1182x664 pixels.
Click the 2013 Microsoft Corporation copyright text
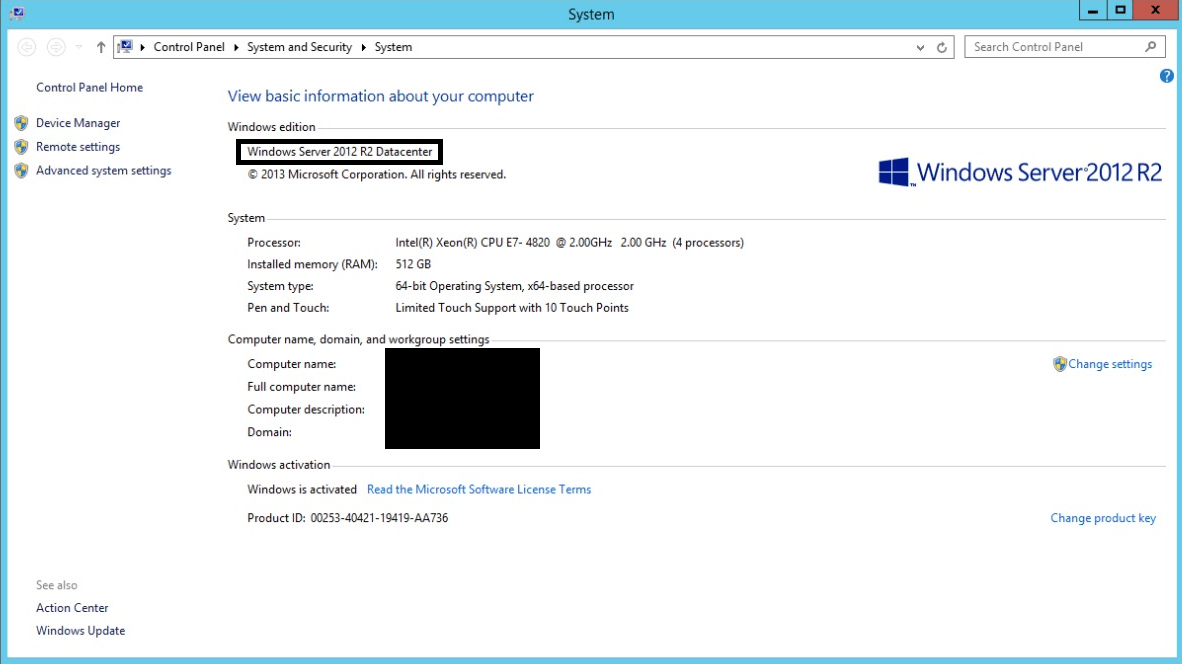[376, 174]
